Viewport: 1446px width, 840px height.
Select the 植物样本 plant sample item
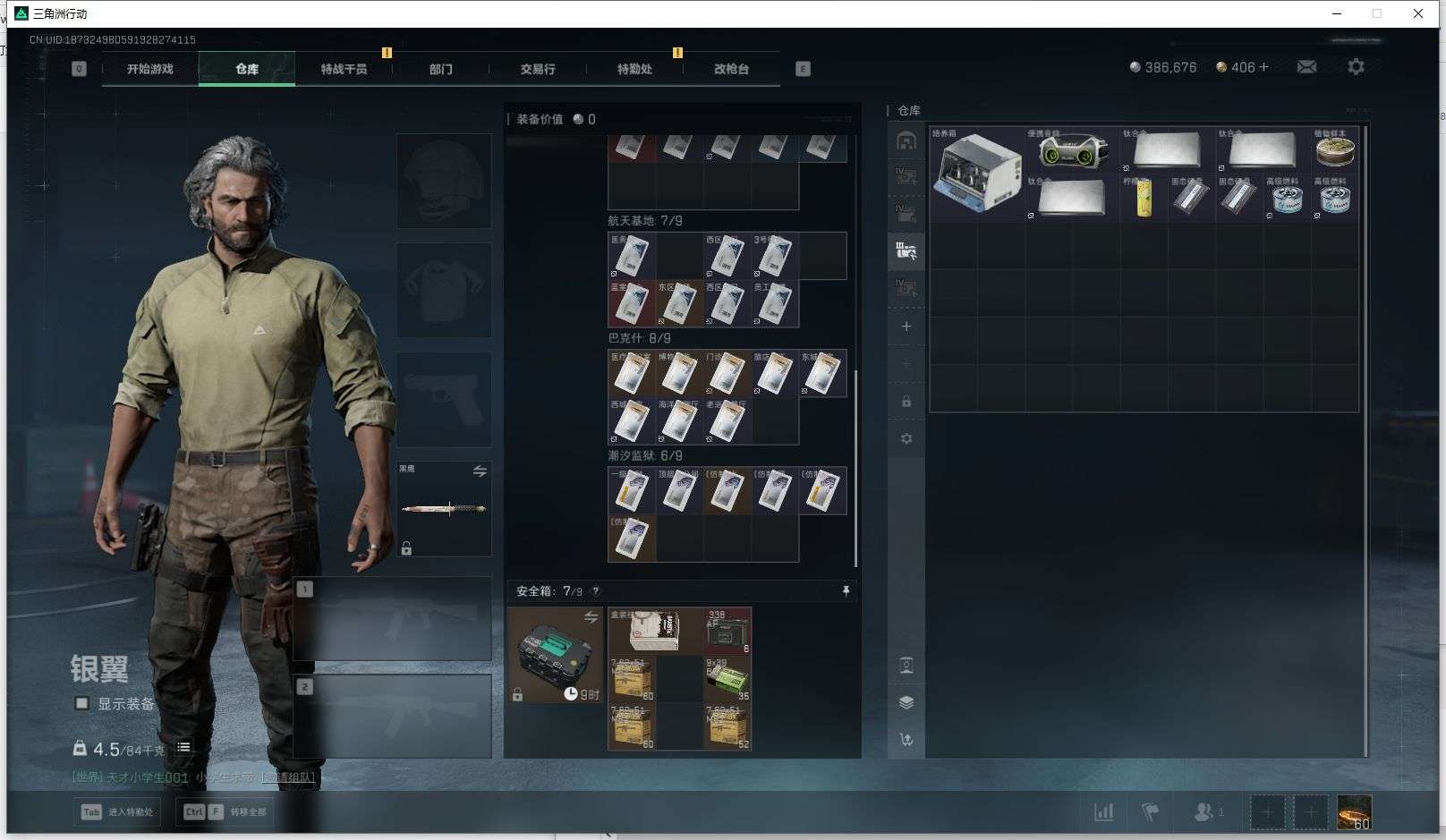click(x=1335, y=149)
